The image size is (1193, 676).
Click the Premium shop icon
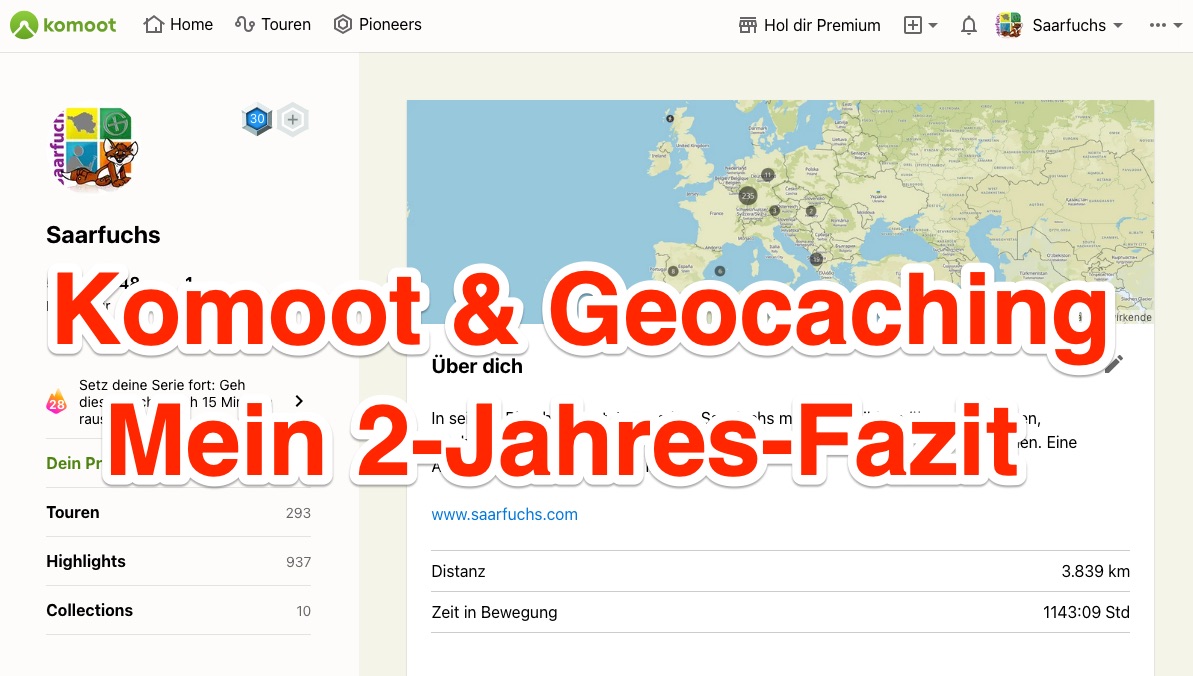tap(748, 26)
